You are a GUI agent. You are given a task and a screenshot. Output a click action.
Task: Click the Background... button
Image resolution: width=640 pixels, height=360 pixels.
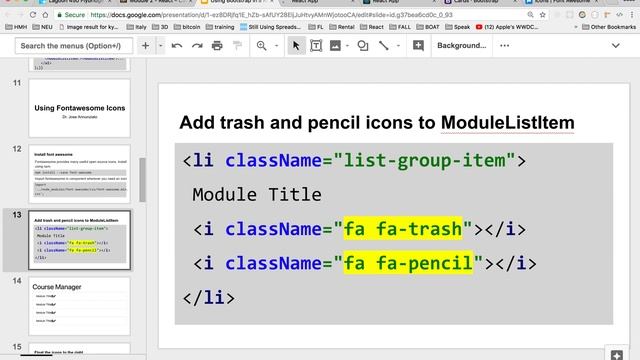pyautogui.click(x=462, y=45)
